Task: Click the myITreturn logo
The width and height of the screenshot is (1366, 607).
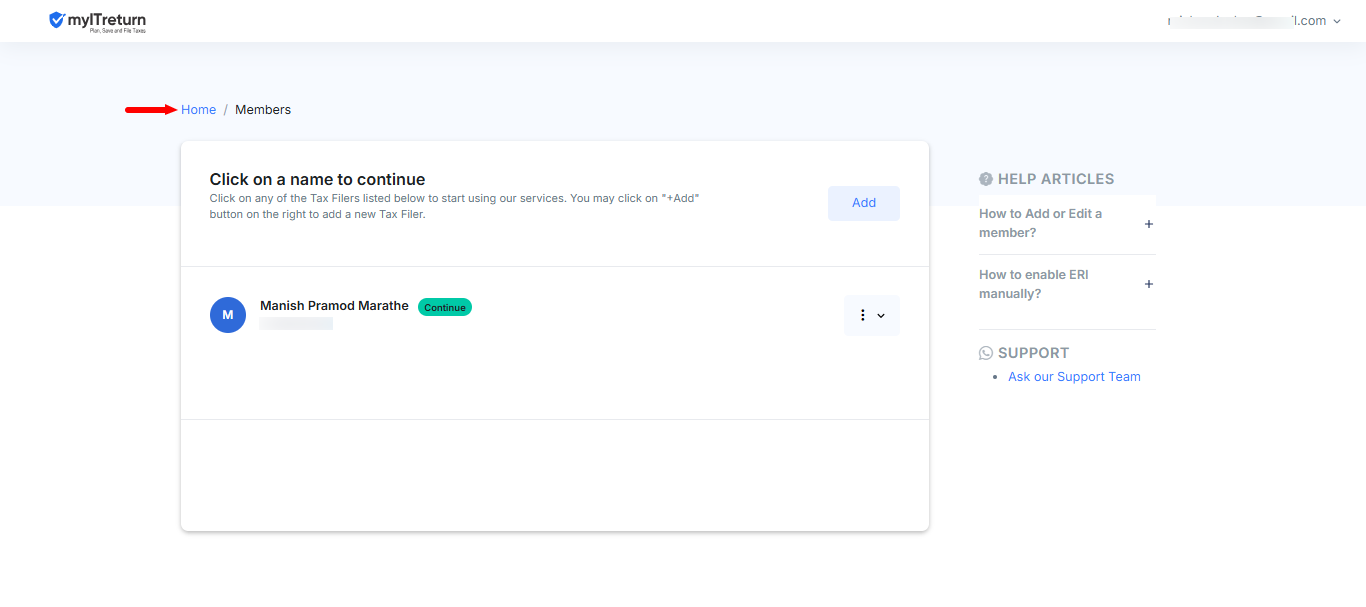Action: pyautogui.click(x=97, y=21)
